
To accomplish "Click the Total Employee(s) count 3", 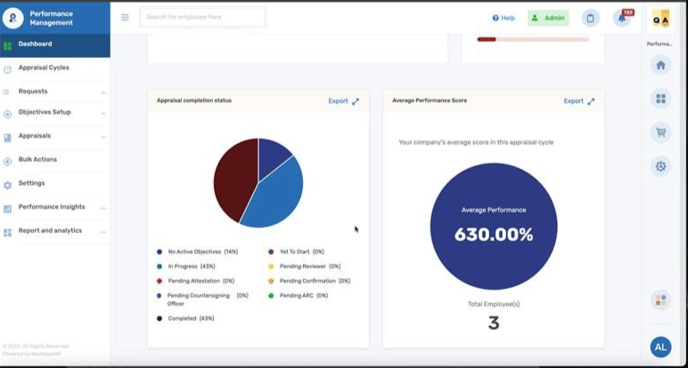I will click(x=494, y=323).
